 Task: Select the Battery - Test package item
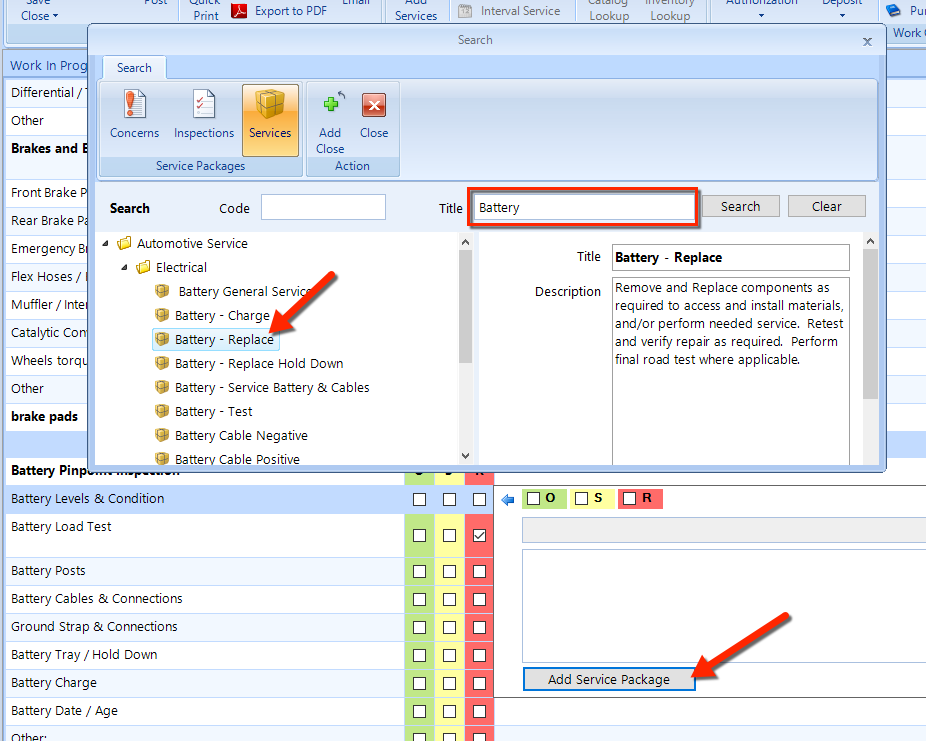tap(213, 411)
